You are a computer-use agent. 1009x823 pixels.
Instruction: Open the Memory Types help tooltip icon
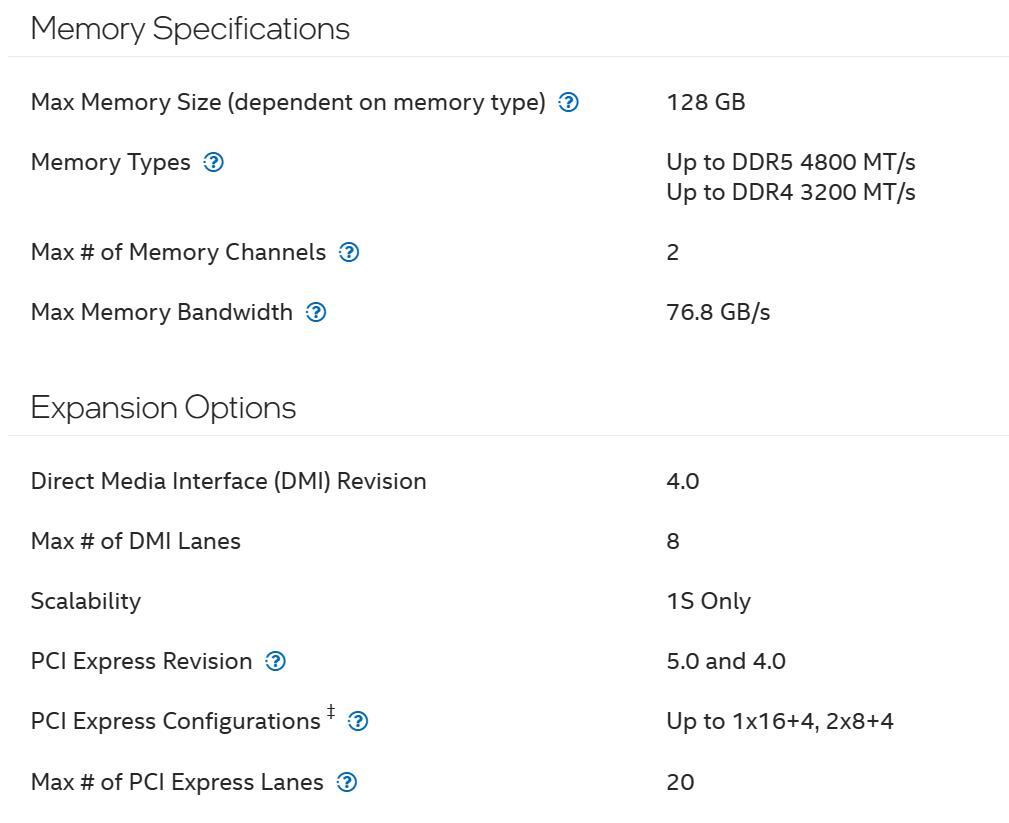[x=213, y=162]
